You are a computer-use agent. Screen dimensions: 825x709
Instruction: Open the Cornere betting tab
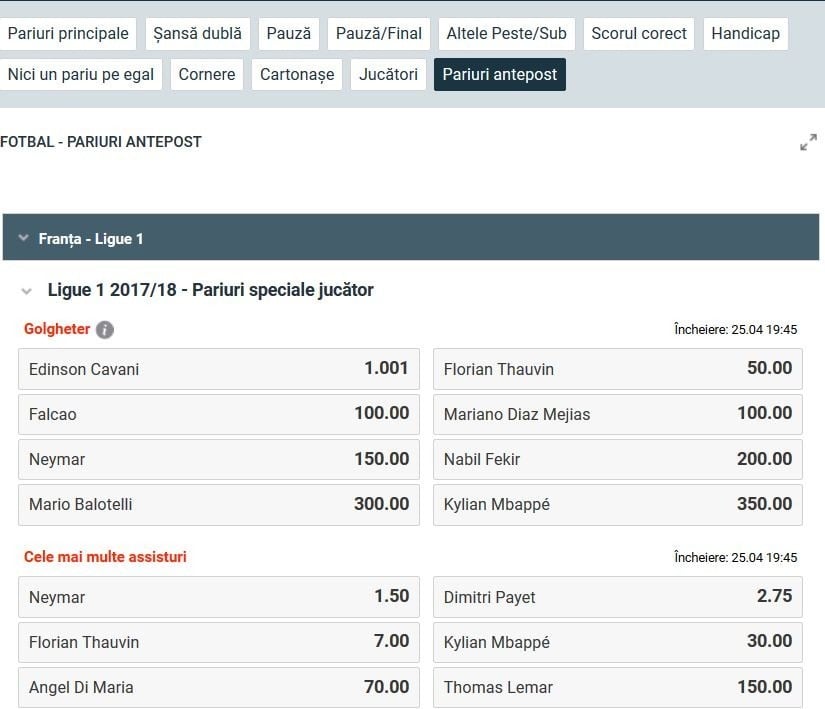pos(207,74)
